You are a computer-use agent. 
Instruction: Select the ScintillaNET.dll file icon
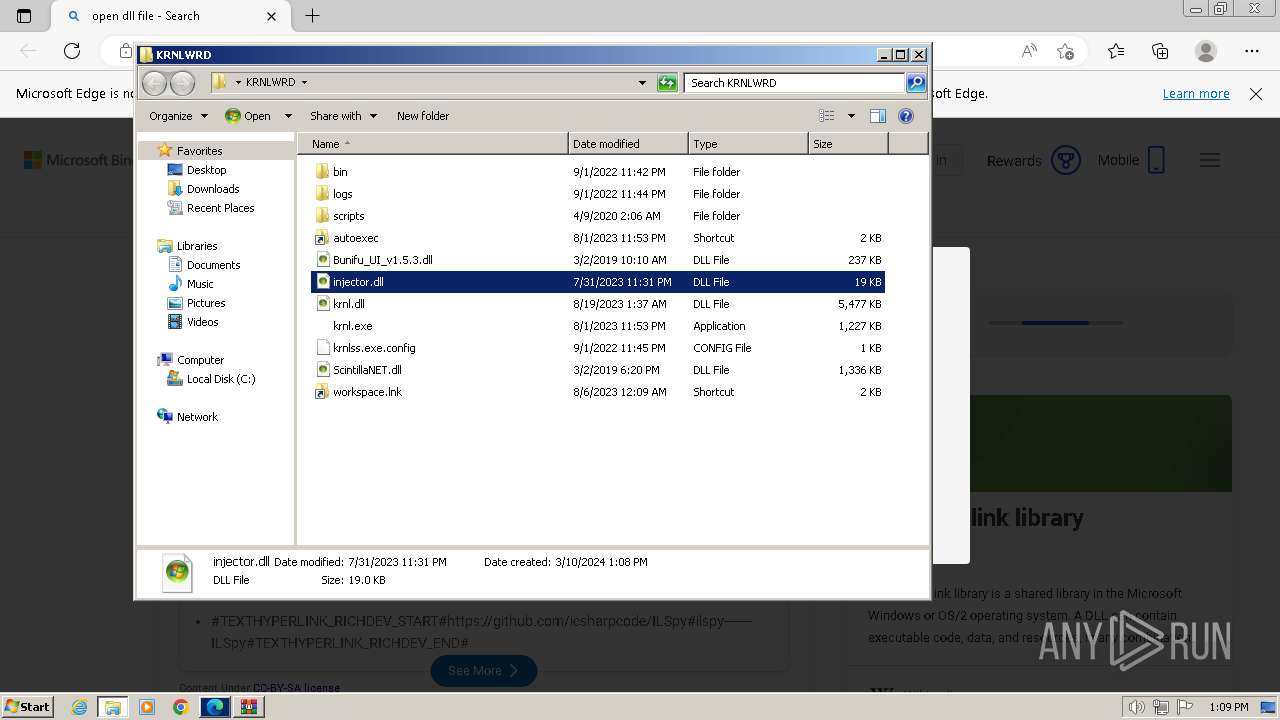point(322,370)
